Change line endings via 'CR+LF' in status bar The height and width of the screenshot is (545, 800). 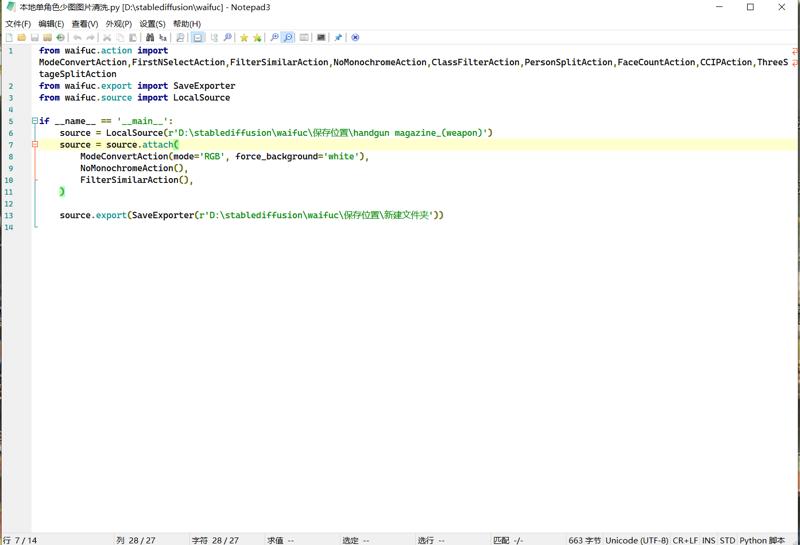click(685, 540)
